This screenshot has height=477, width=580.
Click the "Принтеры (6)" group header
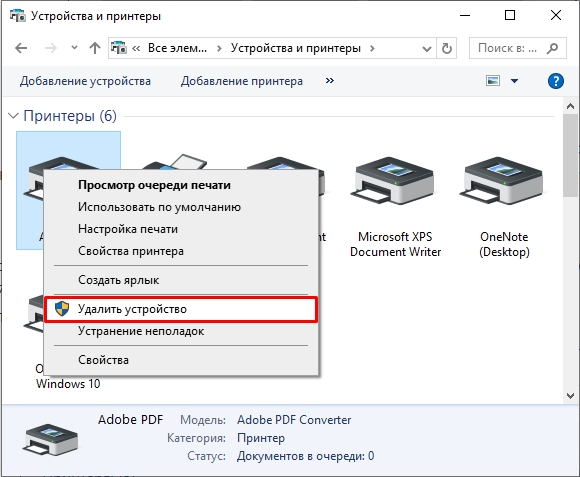(70, 116)
